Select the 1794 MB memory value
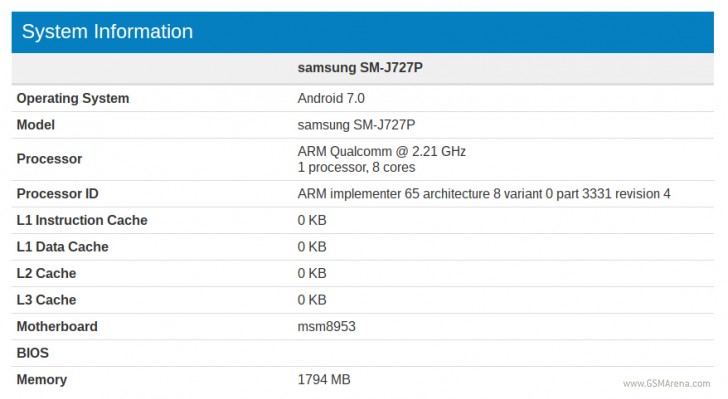The image size is (728, 399). 324,379
